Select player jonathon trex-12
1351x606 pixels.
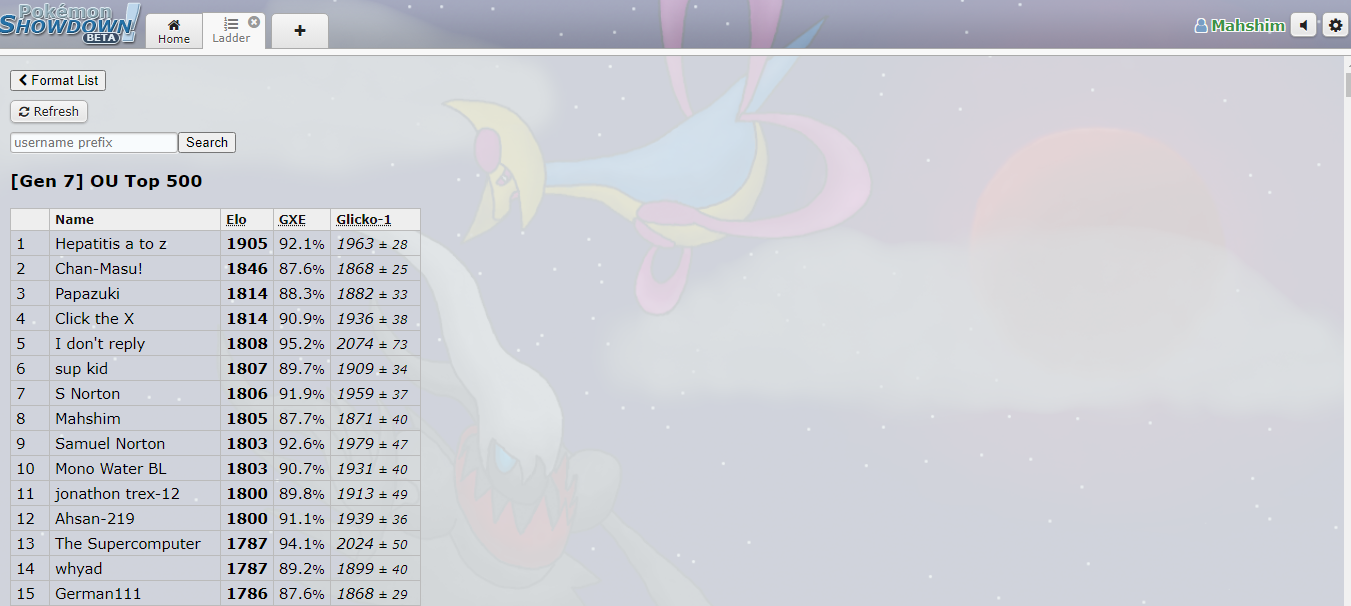coord(117,493)
